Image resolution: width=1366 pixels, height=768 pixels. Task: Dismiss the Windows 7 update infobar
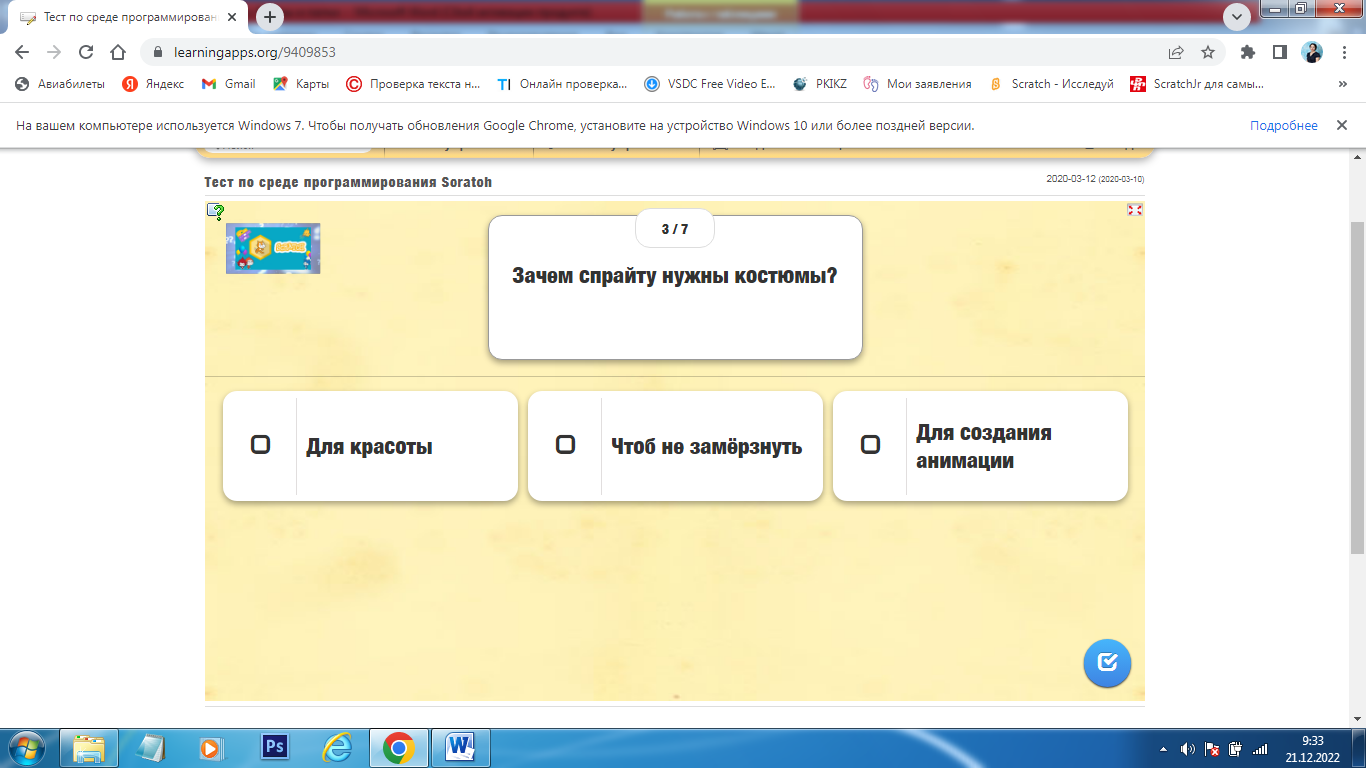pyautogui.click(x=1342, y=125)
